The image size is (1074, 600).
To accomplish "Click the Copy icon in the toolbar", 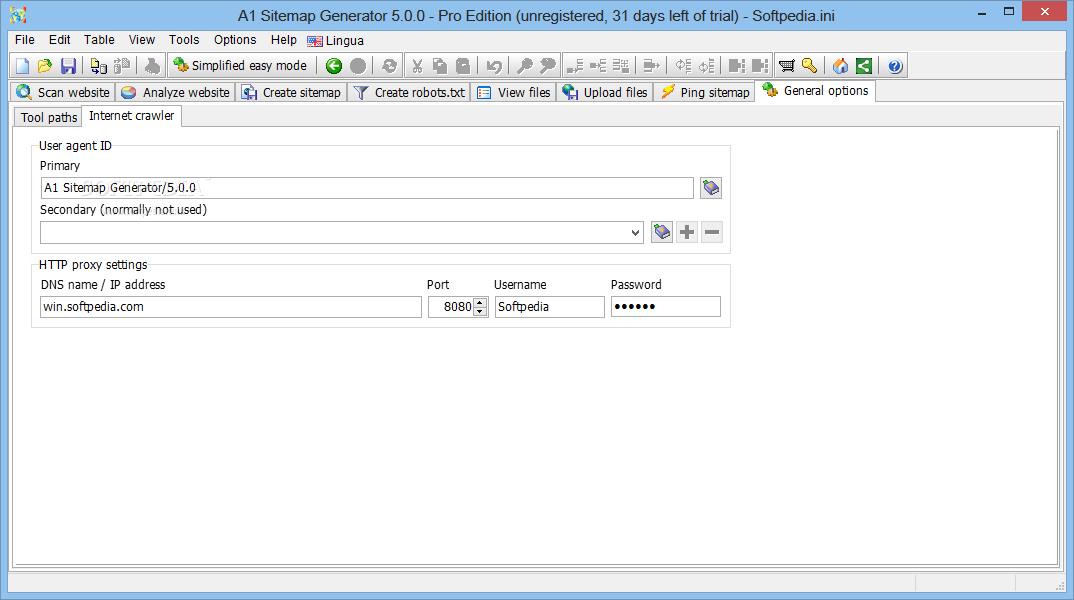I will [x=440, y=66].
